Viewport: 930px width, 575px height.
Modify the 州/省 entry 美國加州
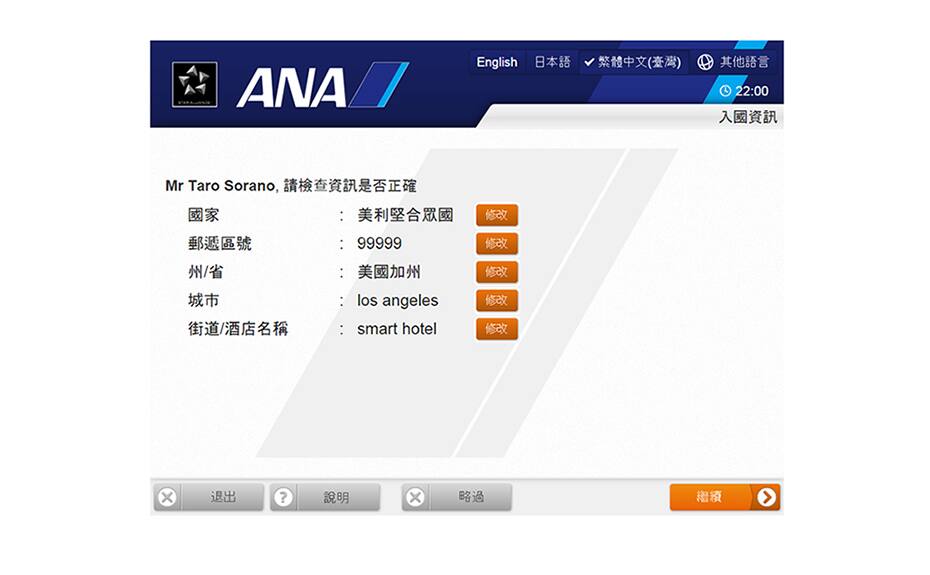(x=496, y=272)
